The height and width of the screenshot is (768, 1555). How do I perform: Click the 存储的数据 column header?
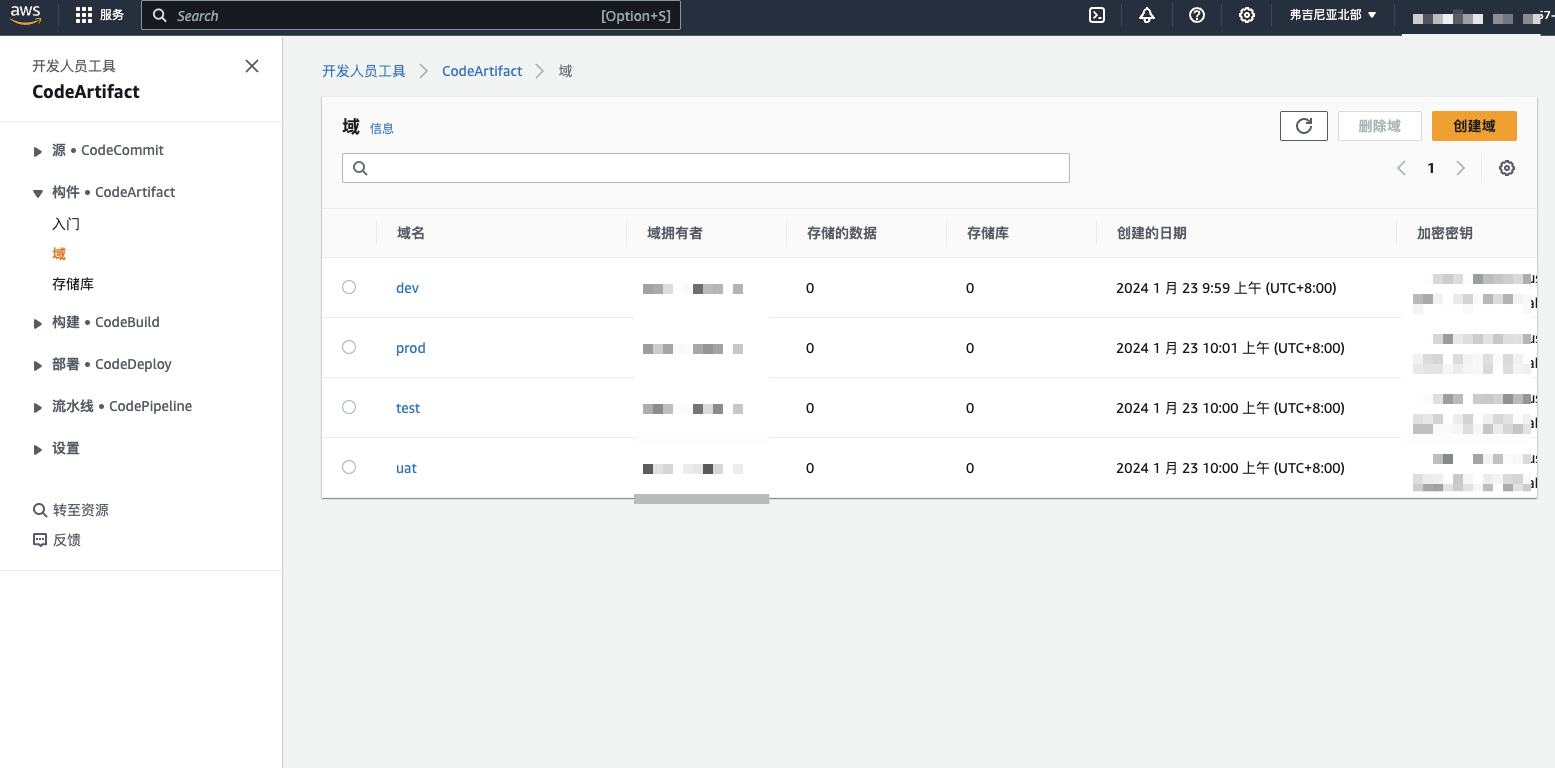click(842, 233)
